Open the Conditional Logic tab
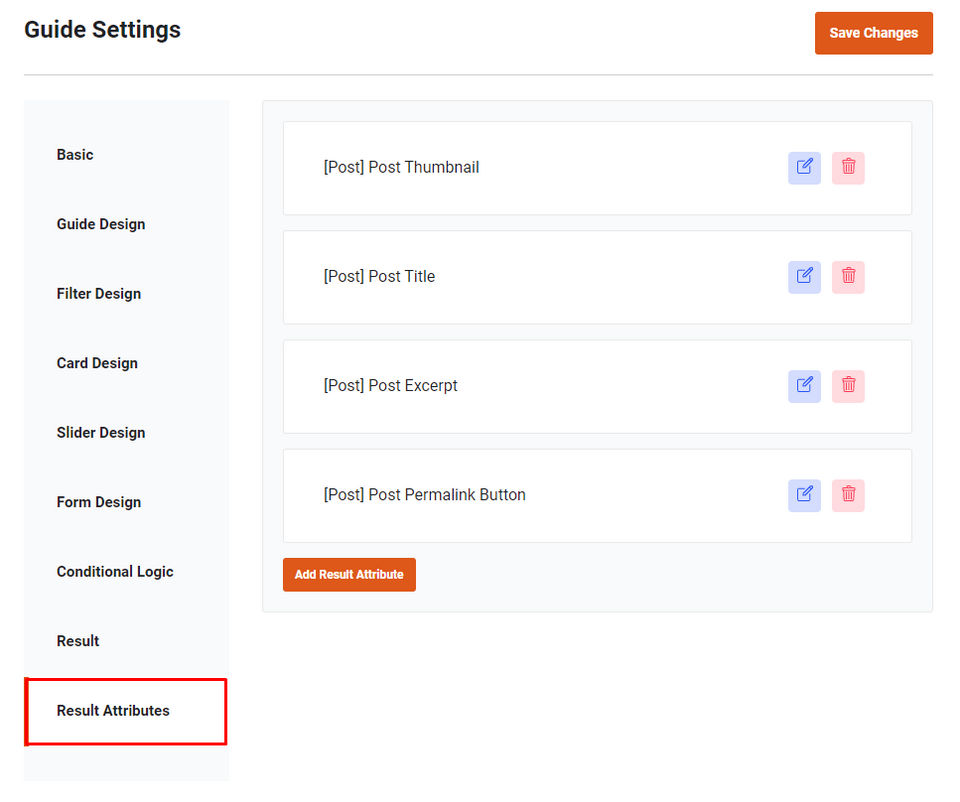The width and height of the screenshot is (960, 802). click(115, 572)
